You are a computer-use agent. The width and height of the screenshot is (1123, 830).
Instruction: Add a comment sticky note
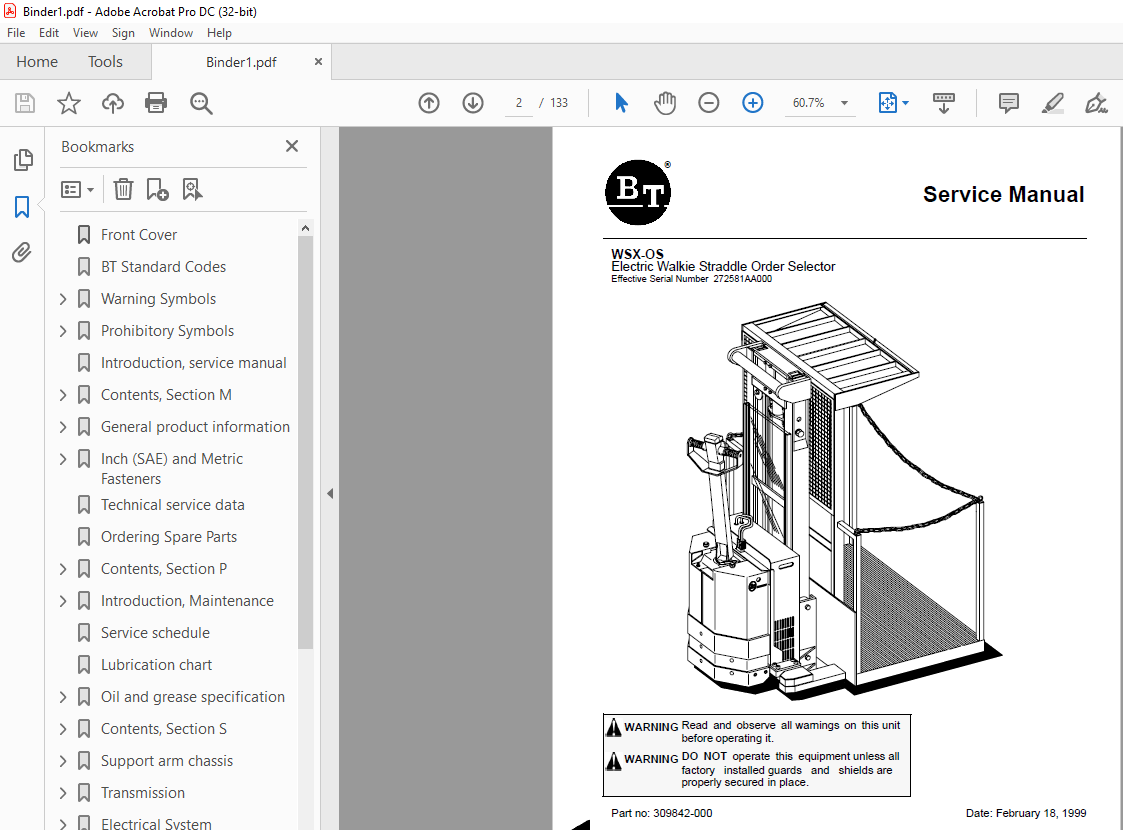pyautogui.click(x=1008, y=103)
